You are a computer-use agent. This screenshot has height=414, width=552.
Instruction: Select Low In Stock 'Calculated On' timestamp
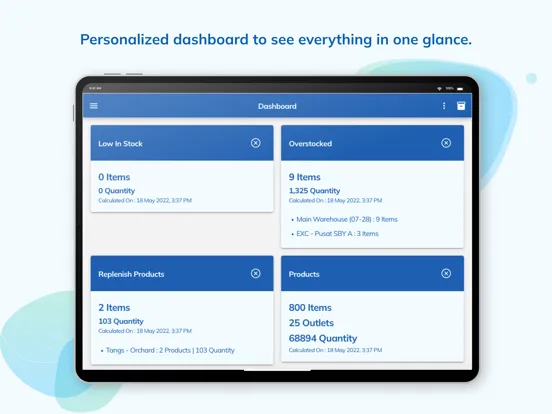(145, 200)
